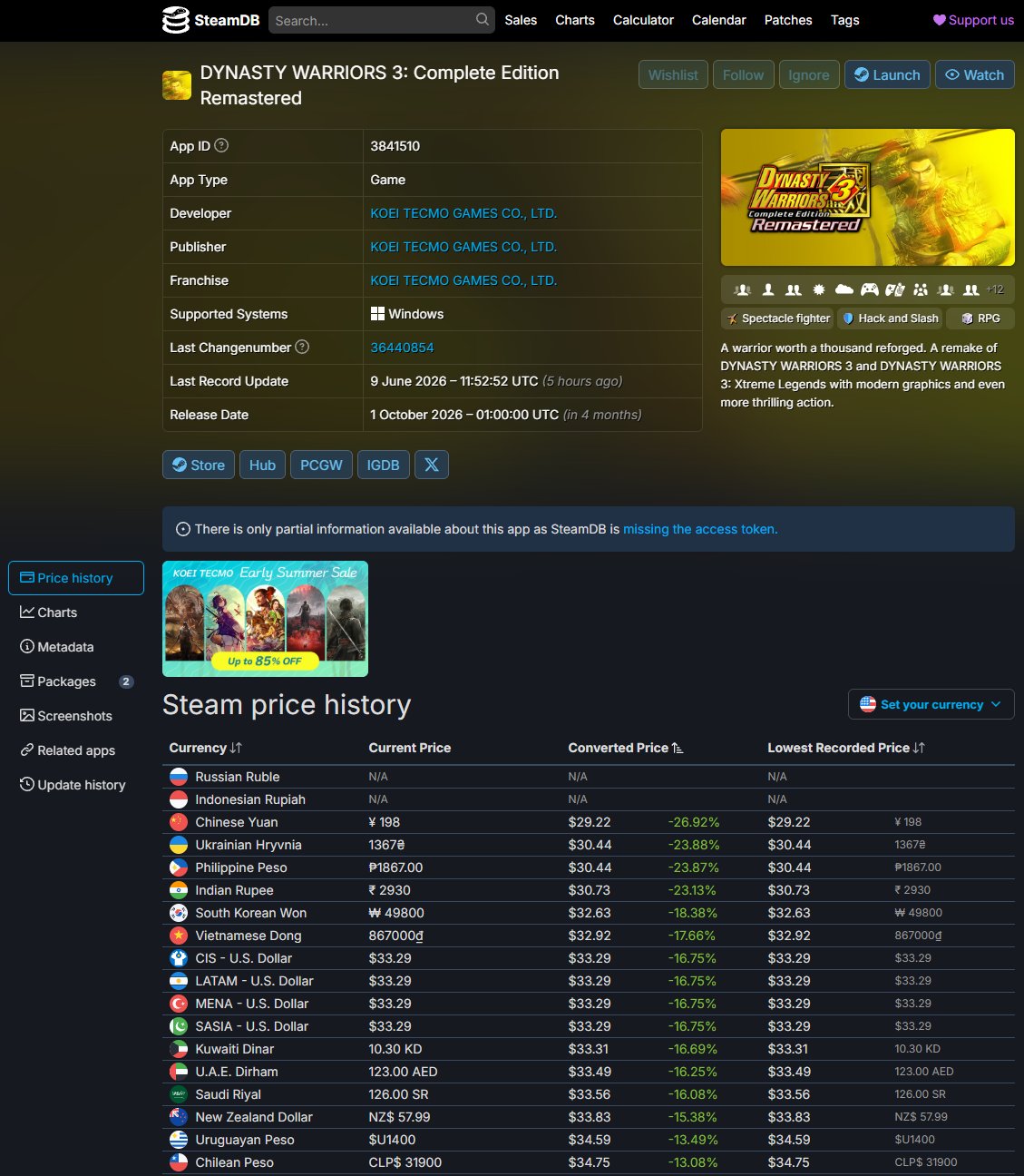Screen dimensions: 1024x1176
Task: Sort table by Currency column
Action: (x=206, y=748)
